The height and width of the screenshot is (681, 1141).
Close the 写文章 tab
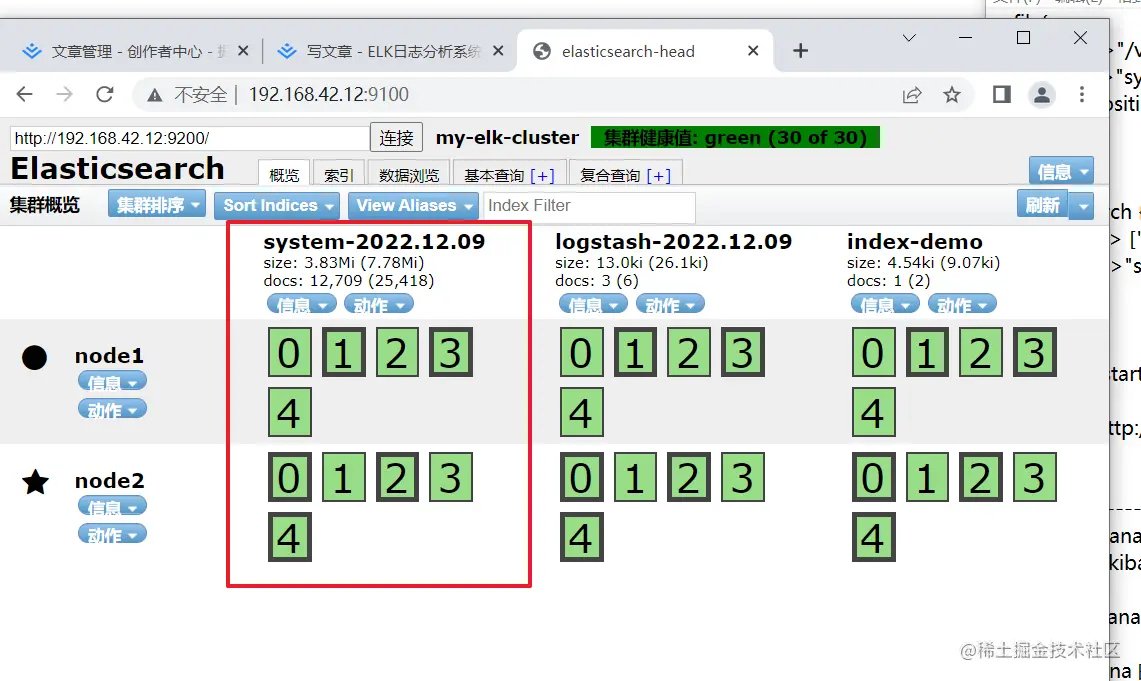tap(498, 51)
